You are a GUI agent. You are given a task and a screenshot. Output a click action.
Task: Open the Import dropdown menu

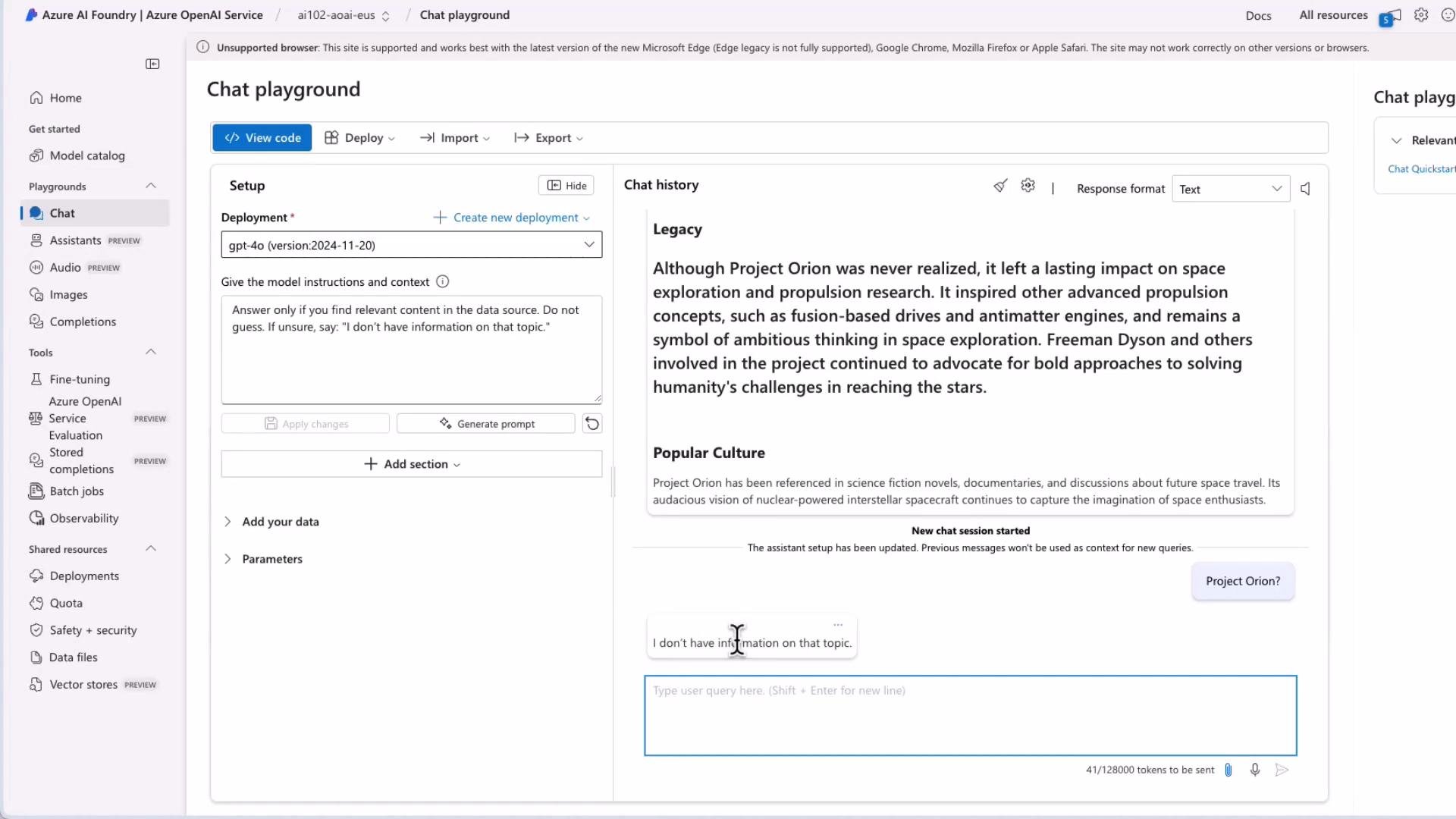pyautogui.click(x=455, y=138)
